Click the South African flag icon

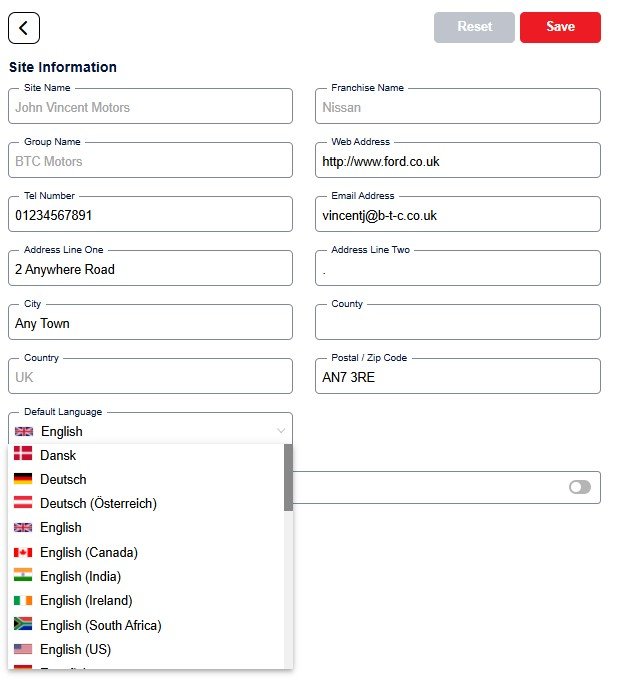tap(23, 625)
